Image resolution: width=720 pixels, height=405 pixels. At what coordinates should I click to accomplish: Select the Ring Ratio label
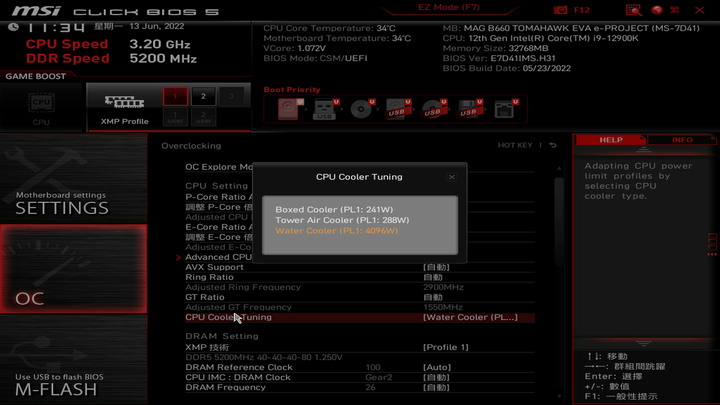coord(209,277)
